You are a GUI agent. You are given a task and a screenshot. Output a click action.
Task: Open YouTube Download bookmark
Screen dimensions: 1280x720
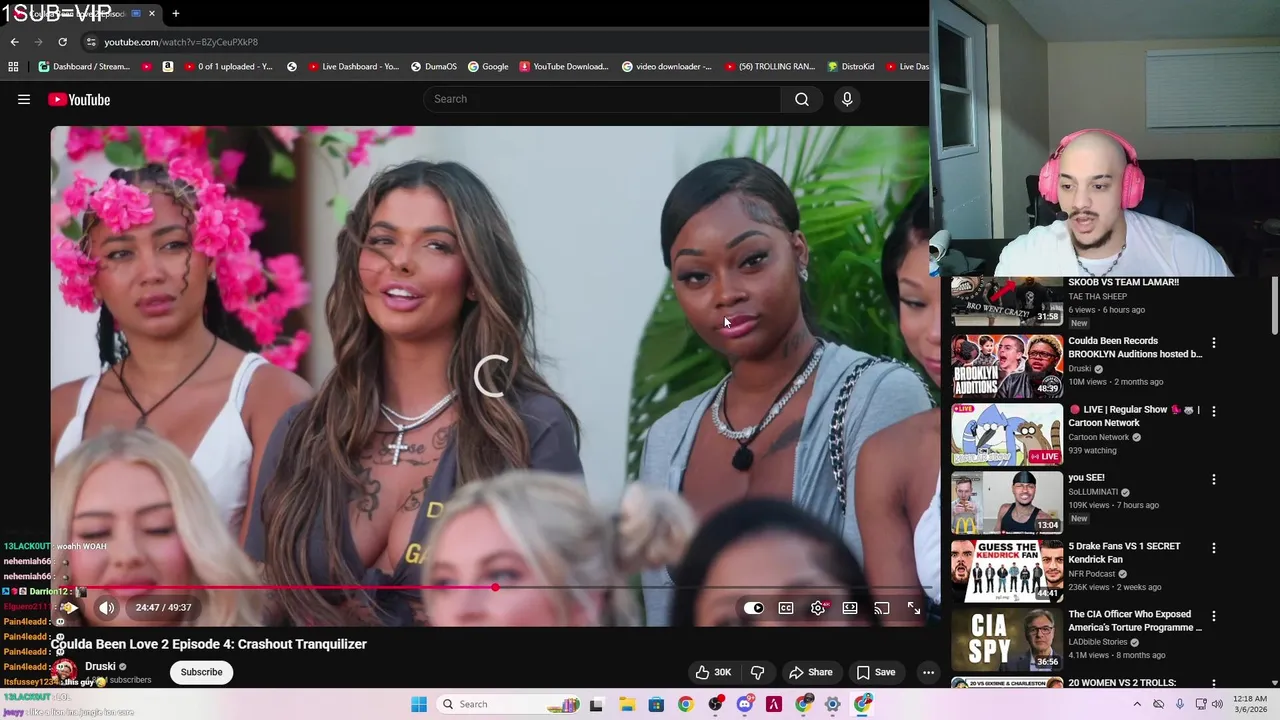[564, 66]
